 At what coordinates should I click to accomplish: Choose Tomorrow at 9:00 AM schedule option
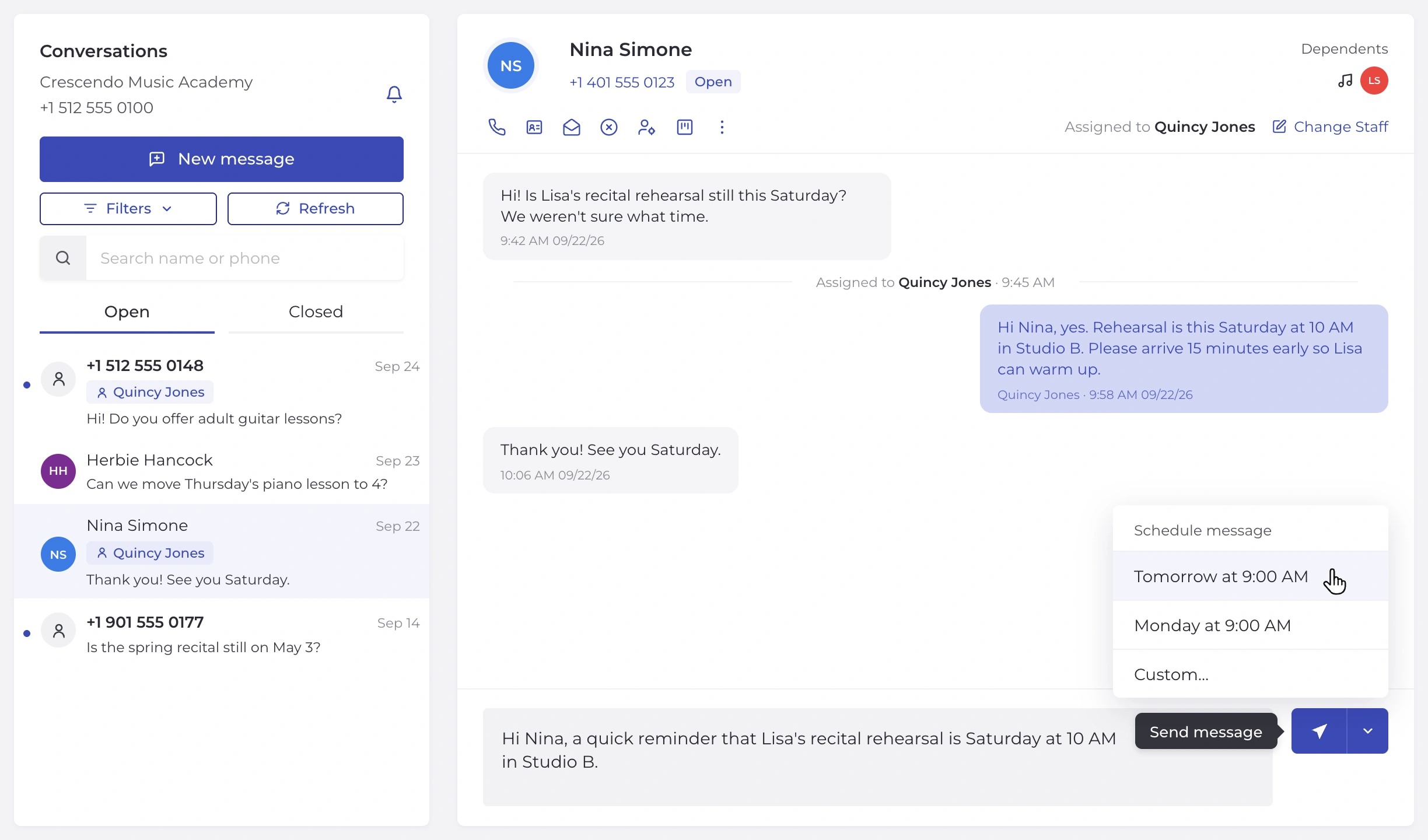coord(1251,576)
